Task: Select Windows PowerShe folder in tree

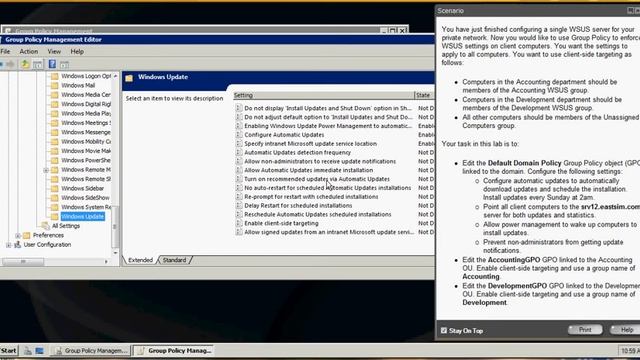Action: point(86,160)
